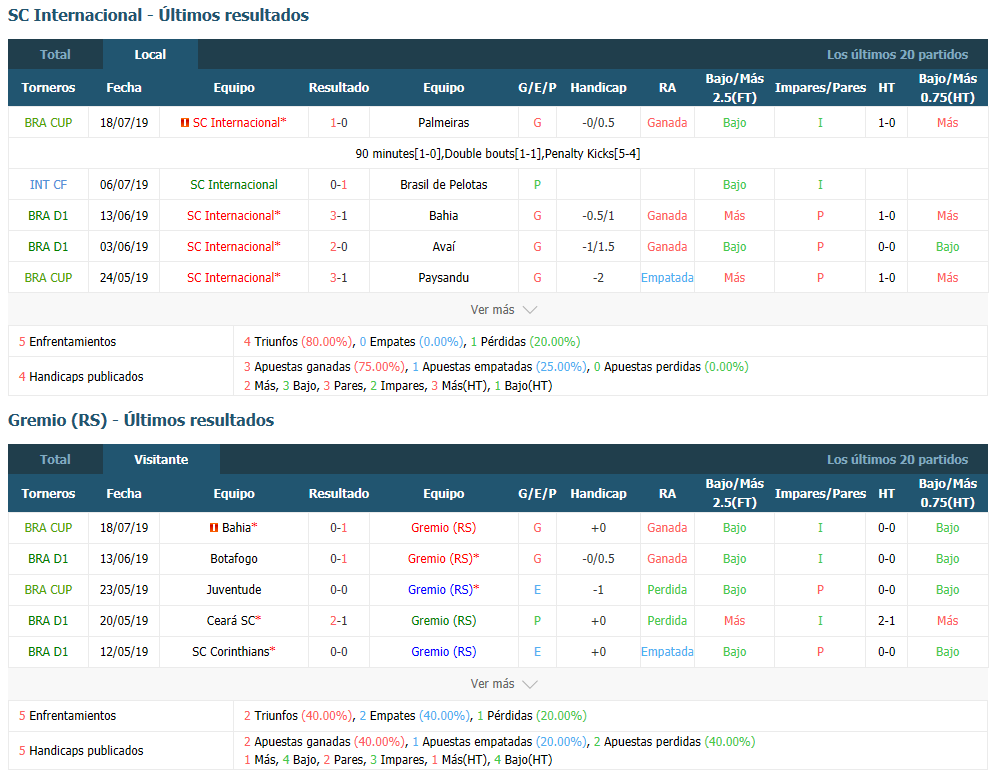The height and width of the screenshot is (775, 994).
Task: Click the date 20/05/19
Action: click(x=124, y=621)
